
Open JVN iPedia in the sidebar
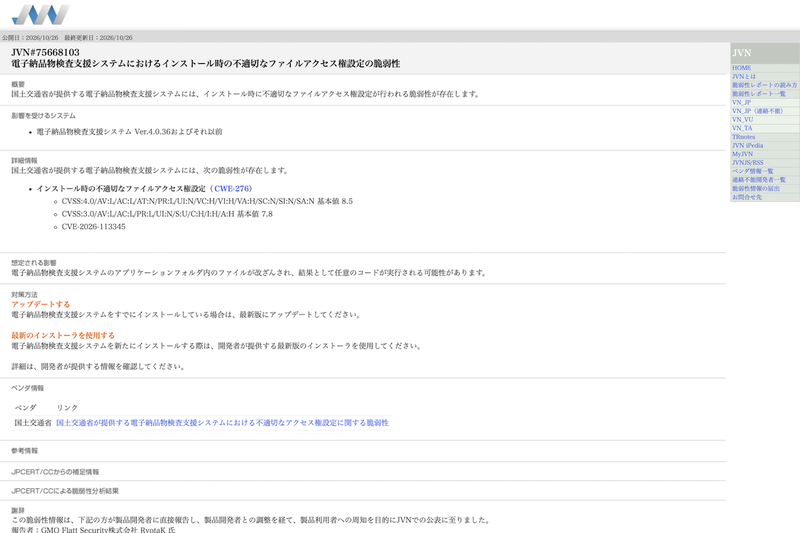tap(747, 145)
